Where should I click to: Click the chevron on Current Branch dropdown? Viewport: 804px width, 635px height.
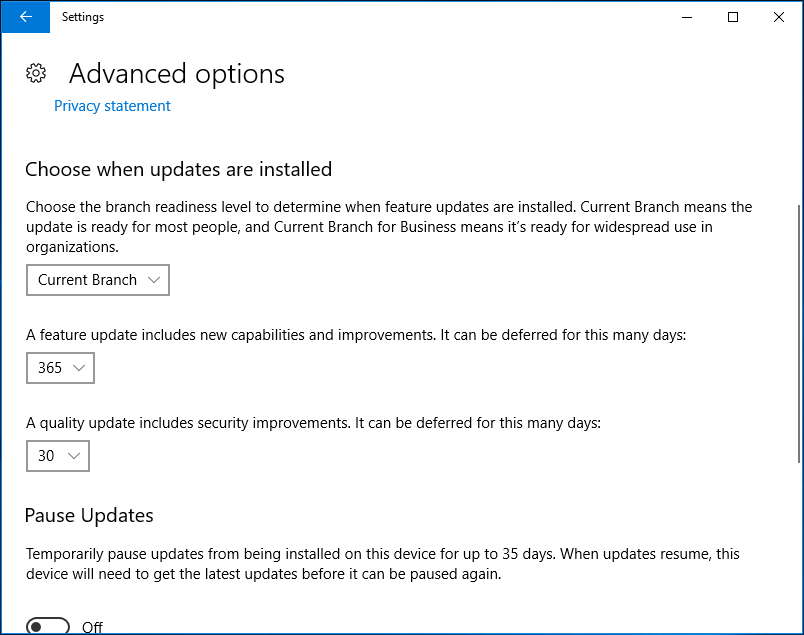coord(154,280)
